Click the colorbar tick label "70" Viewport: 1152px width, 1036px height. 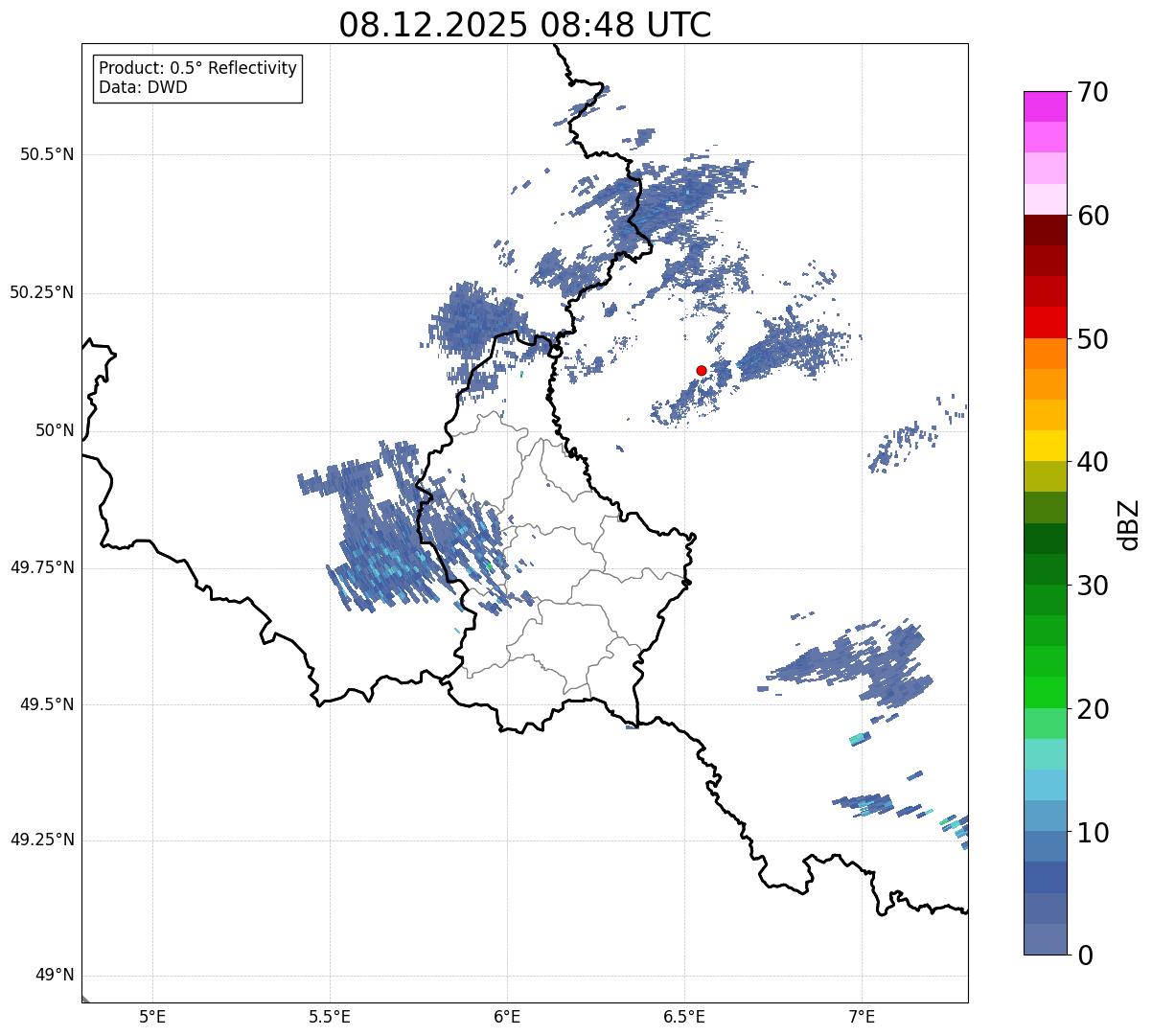pyautogui.click(x=1093, y=92)
